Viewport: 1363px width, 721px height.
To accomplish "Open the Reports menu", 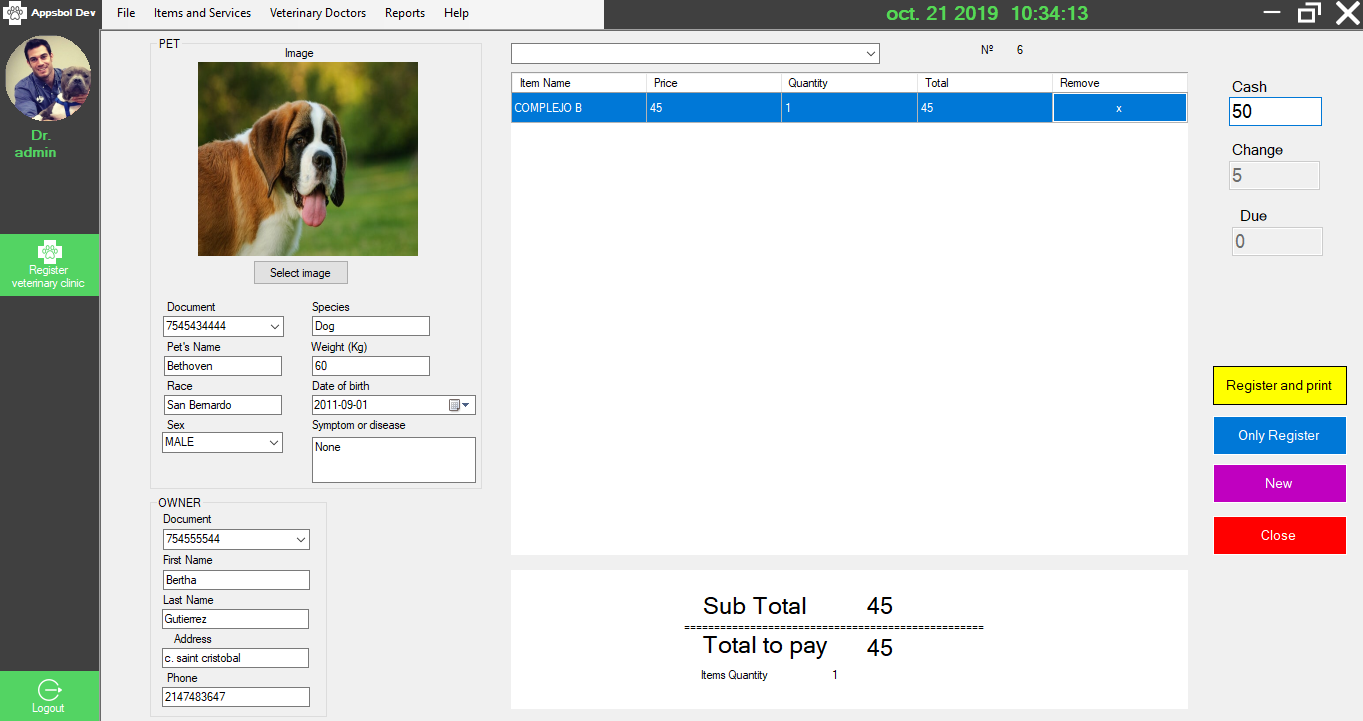I will pyautogui.click(x=404, y=13).
